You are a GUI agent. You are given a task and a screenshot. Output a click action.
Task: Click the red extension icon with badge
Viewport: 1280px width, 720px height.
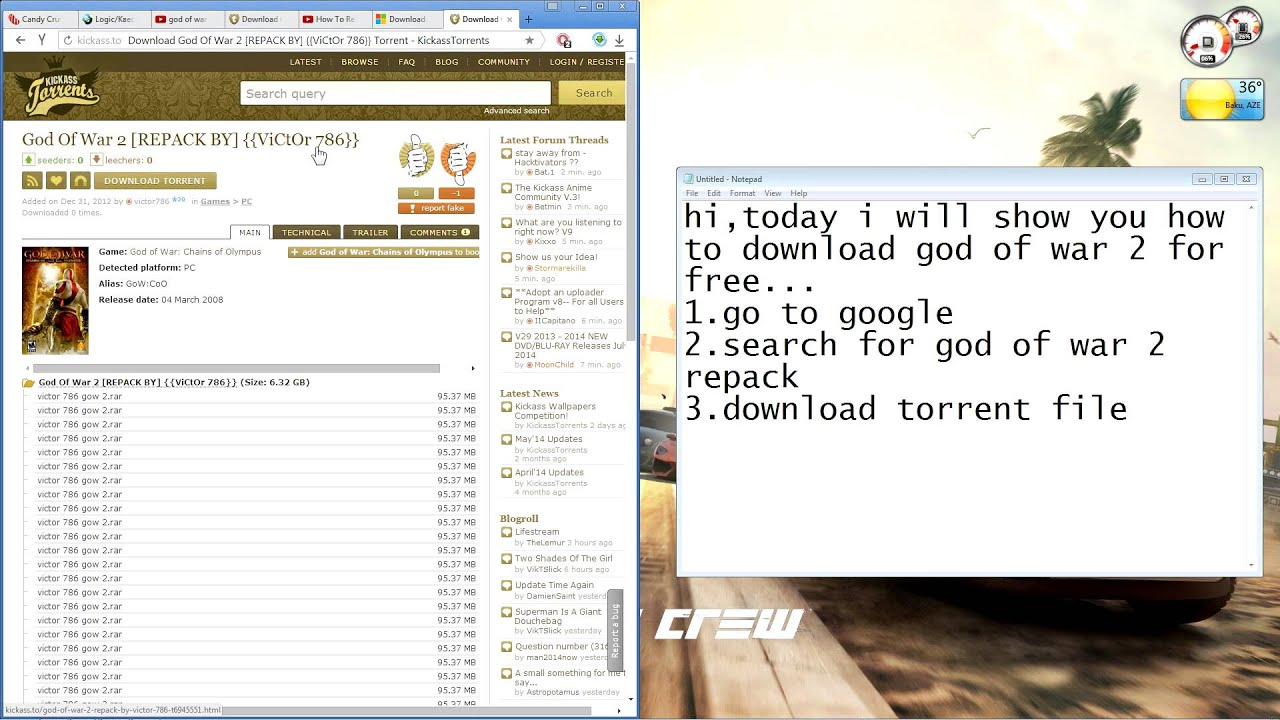[564, 41]
